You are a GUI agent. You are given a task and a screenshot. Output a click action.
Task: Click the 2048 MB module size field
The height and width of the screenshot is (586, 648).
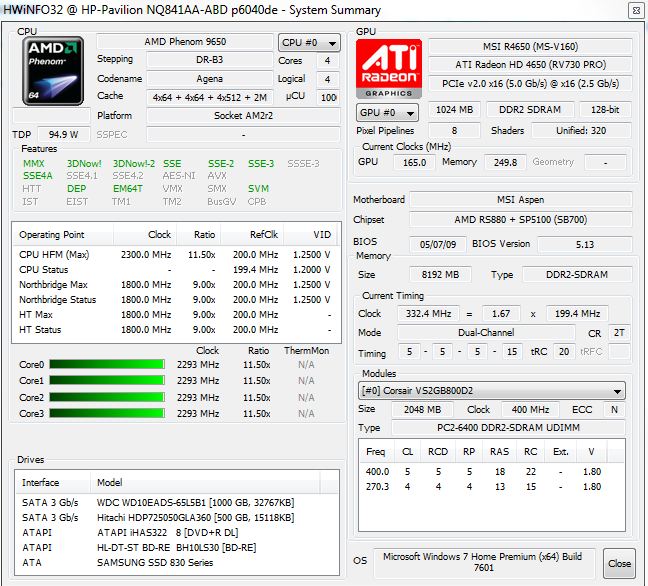point(422,410)
